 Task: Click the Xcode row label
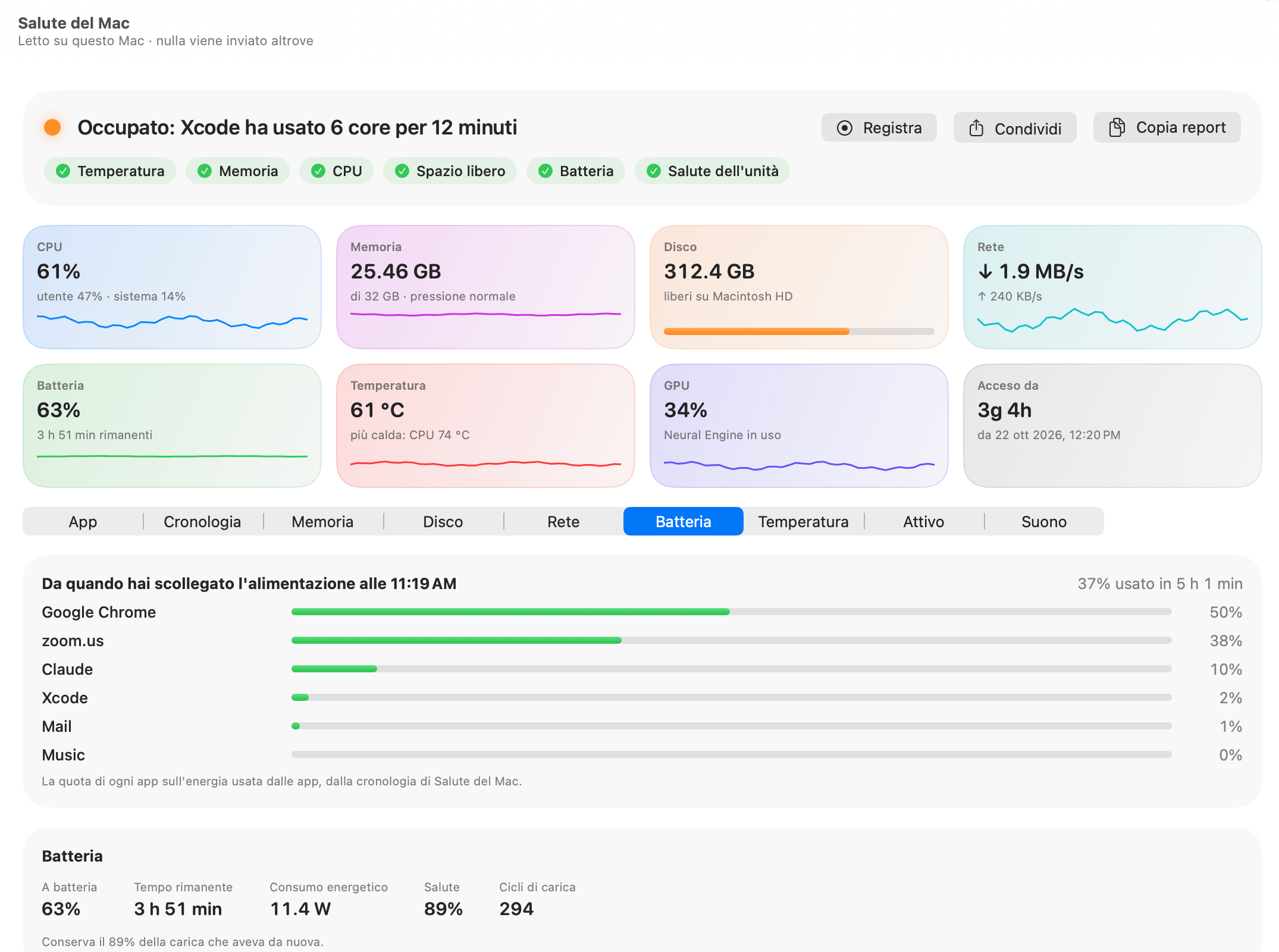(x=65, y=698)
